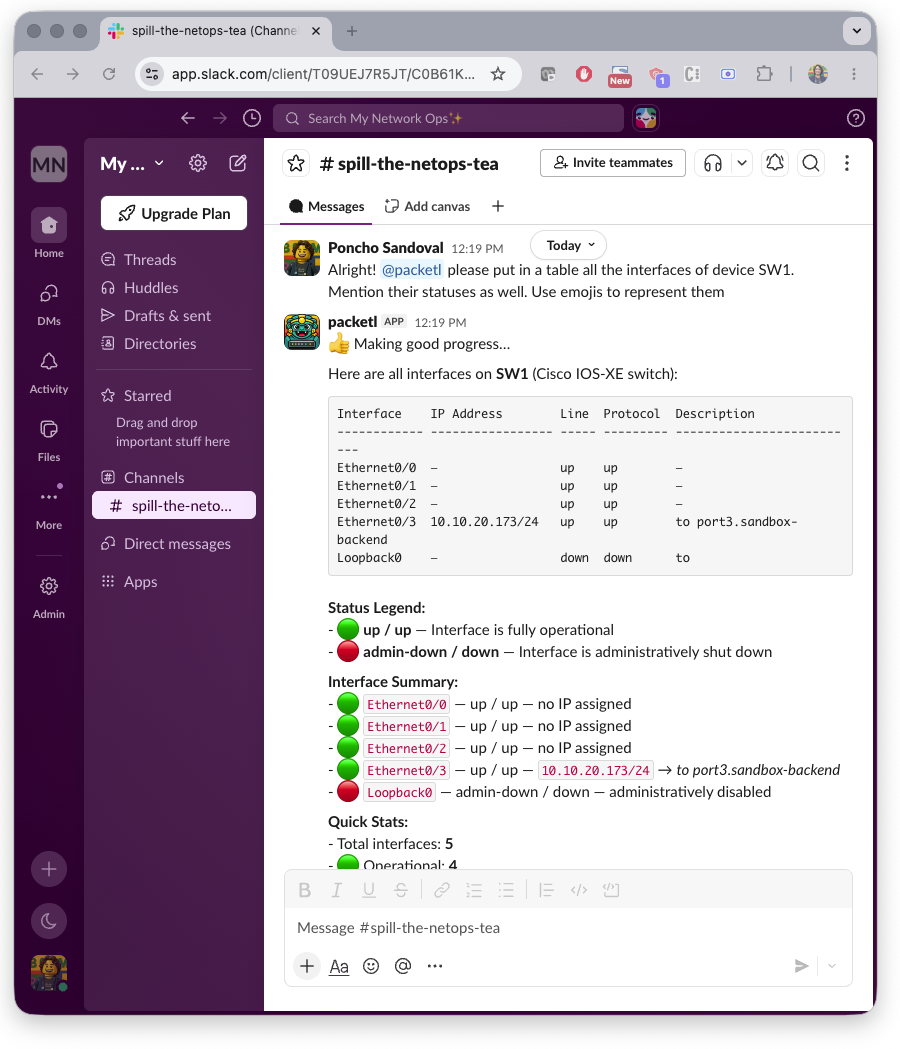Viewport: 900px width, 1049px height.
Task: Open Slack help question icon
Action: [855, 118]
